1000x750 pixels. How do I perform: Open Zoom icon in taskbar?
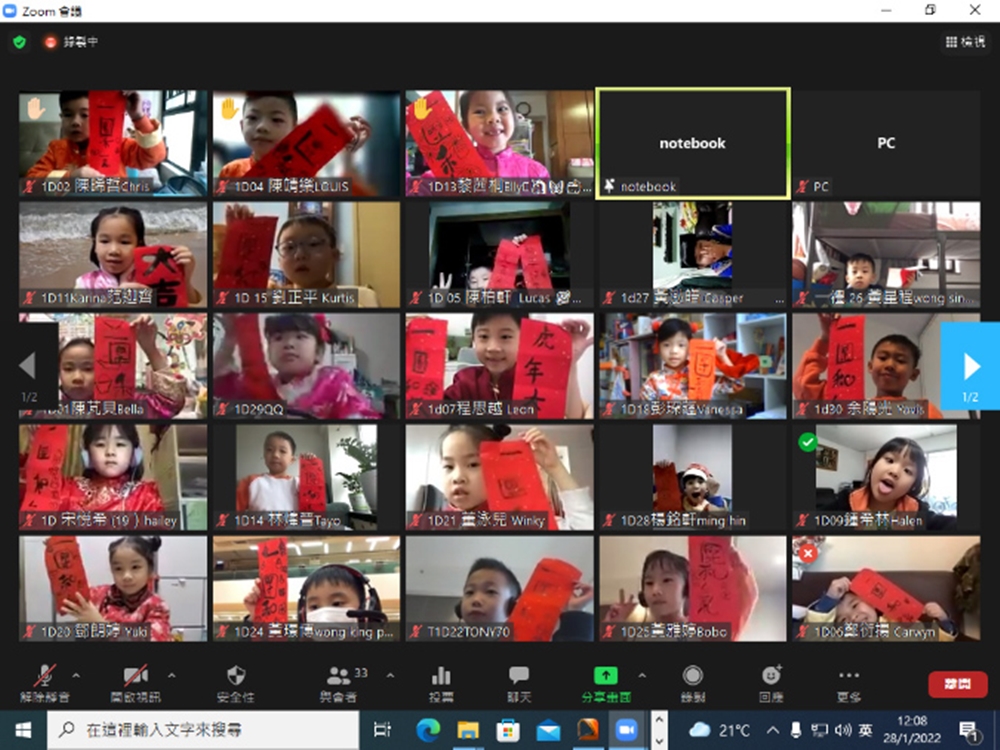[627, 730]
